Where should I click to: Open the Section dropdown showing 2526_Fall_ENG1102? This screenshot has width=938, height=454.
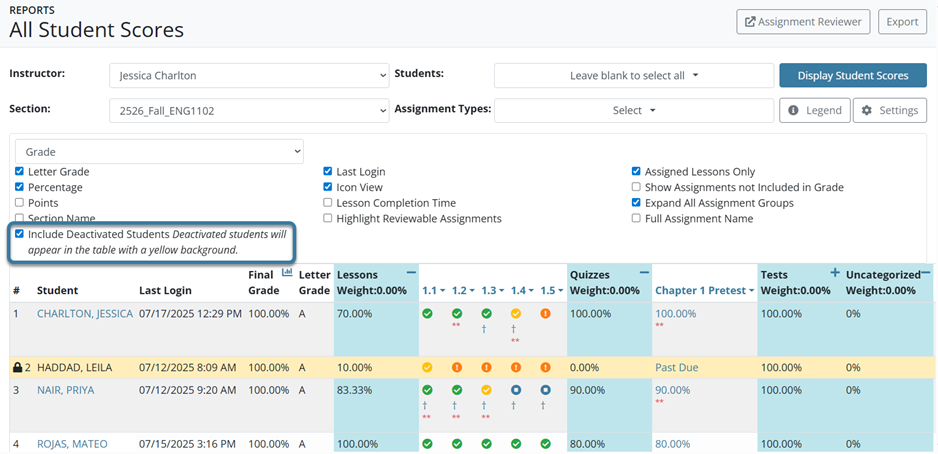tap(248, 111)
